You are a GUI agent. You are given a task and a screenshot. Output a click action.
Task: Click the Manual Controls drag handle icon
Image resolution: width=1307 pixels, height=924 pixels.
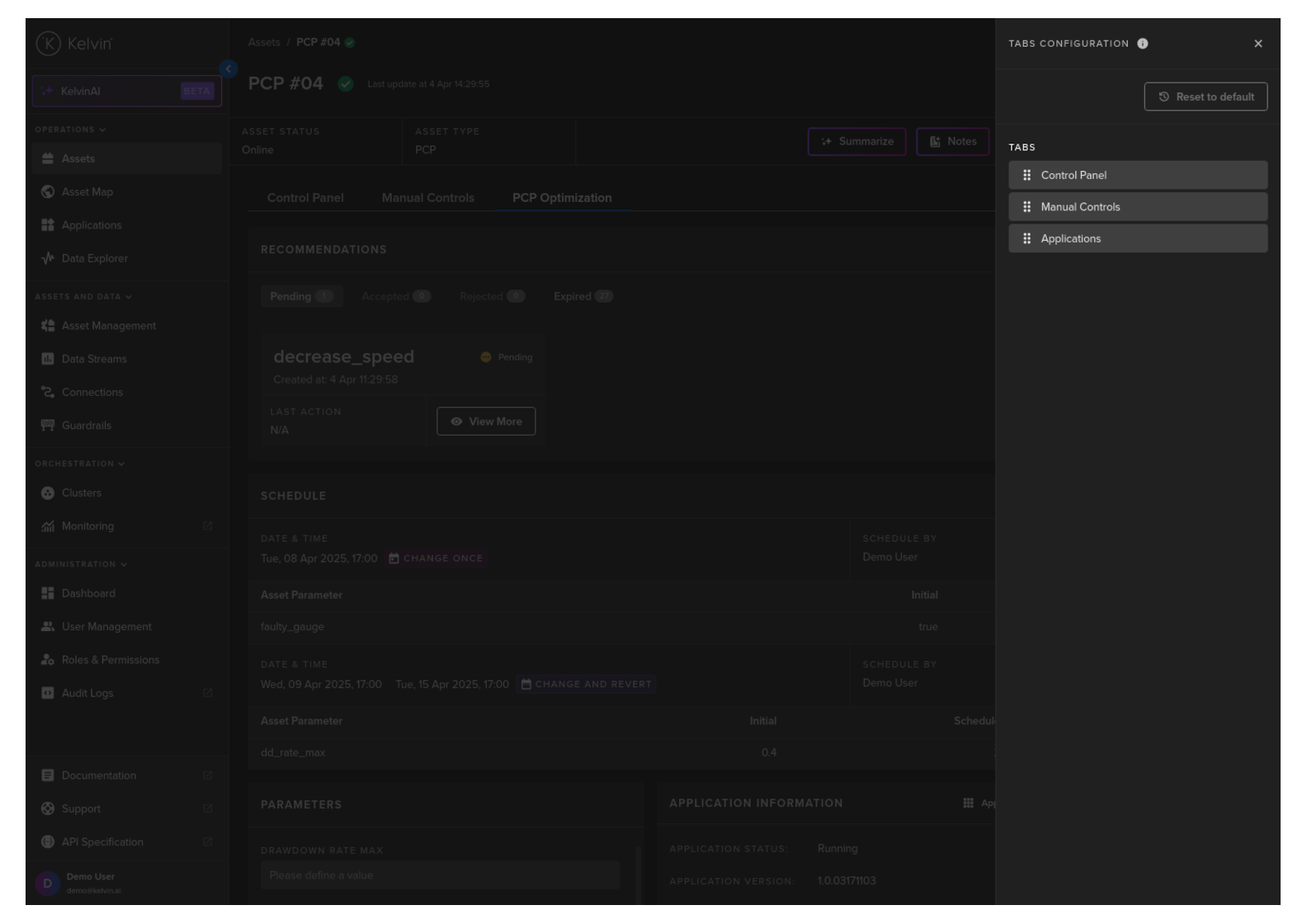coord(1026,207)
